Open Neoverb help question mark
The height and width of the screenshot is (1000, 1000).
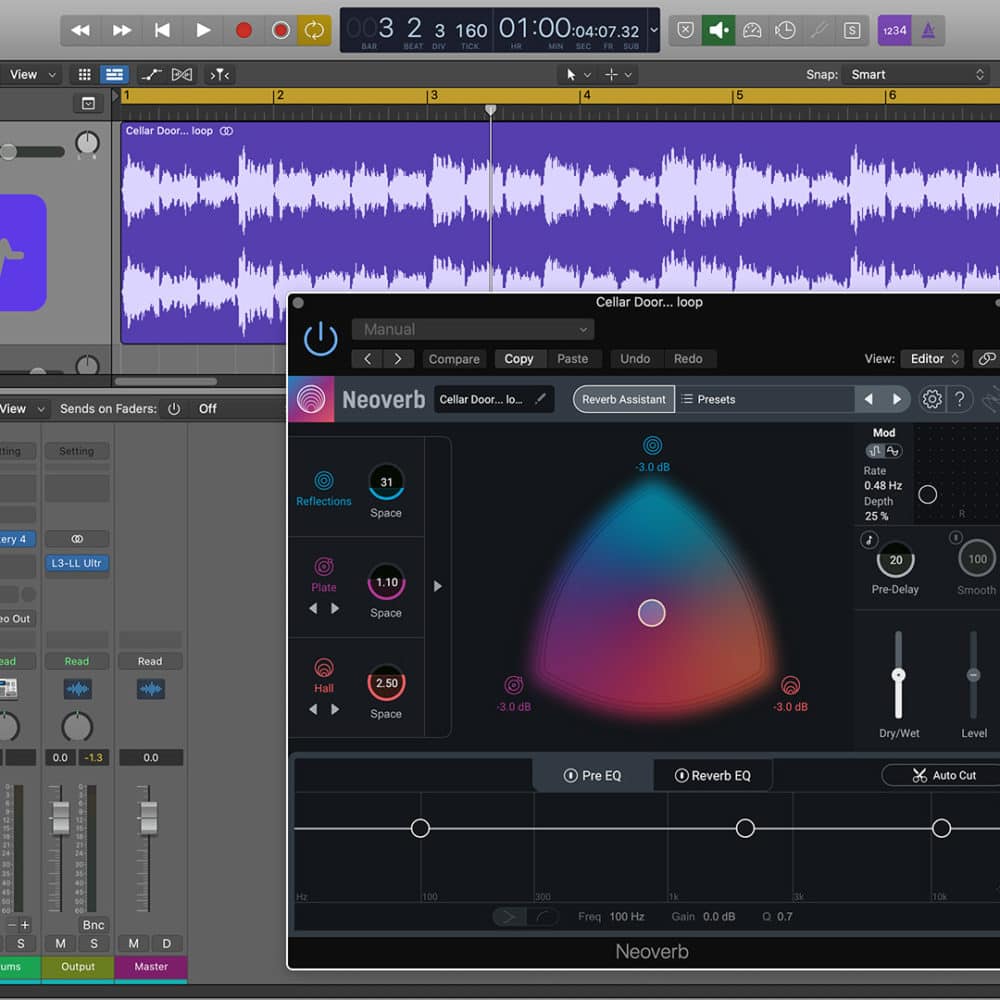tap(960, 399)
